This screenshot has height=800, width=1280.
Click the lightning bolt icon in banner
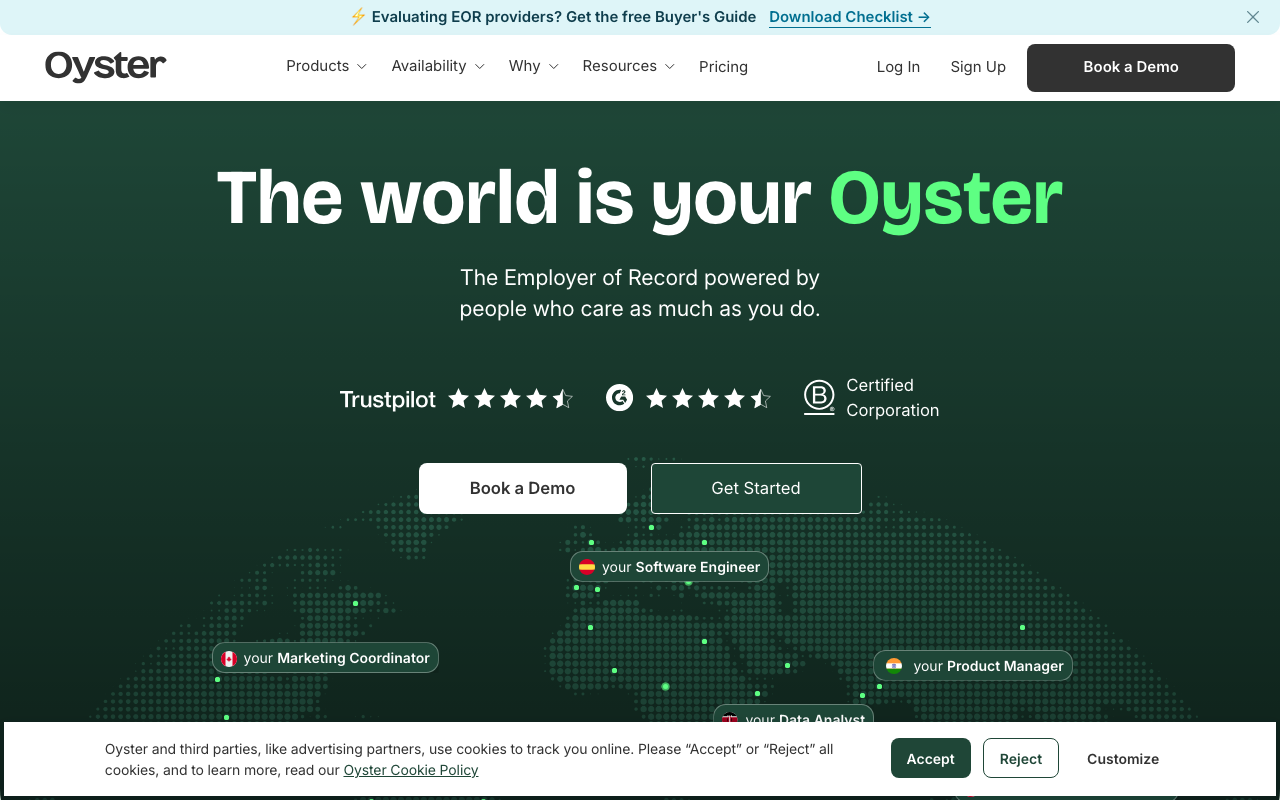coord(358,17)
